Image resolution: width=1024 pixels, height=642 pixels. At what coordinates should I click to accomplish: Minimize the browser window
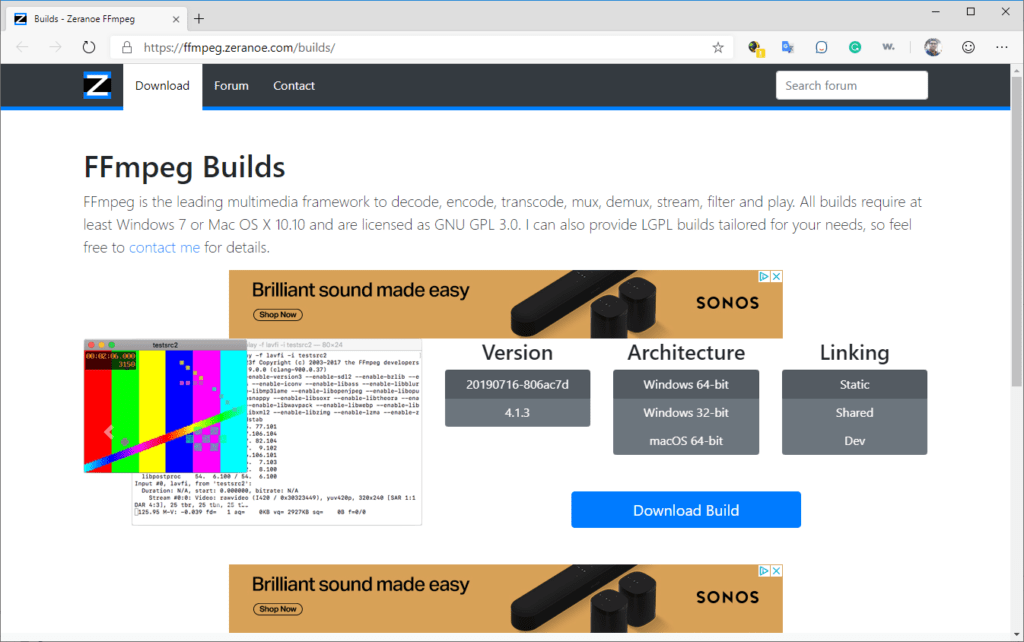(x=935, y=12)
